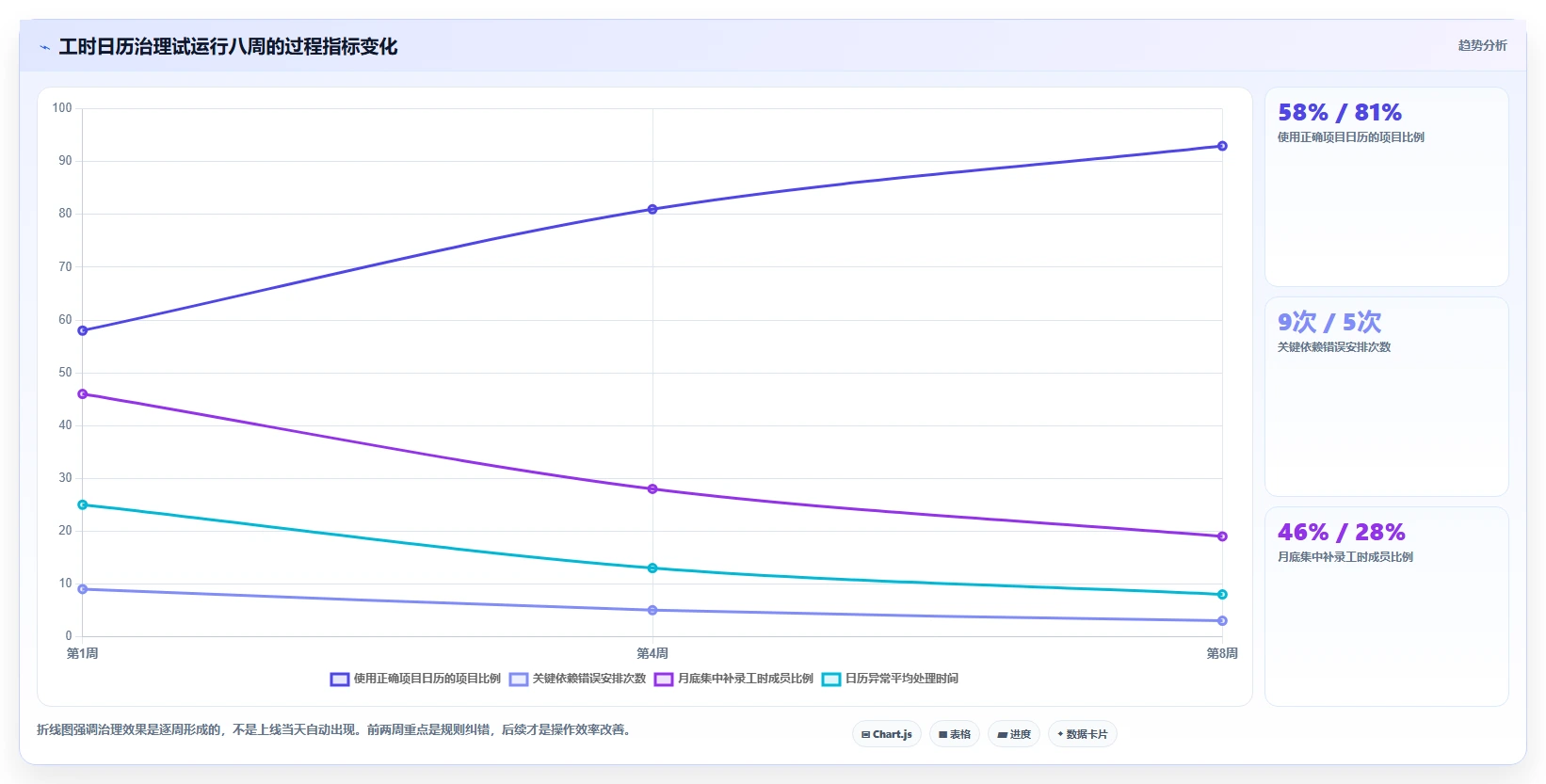Viewport: 1546px width, 784px height.
Task: Select the purple 第1周 point at 46
Action: tap(83, 394)
